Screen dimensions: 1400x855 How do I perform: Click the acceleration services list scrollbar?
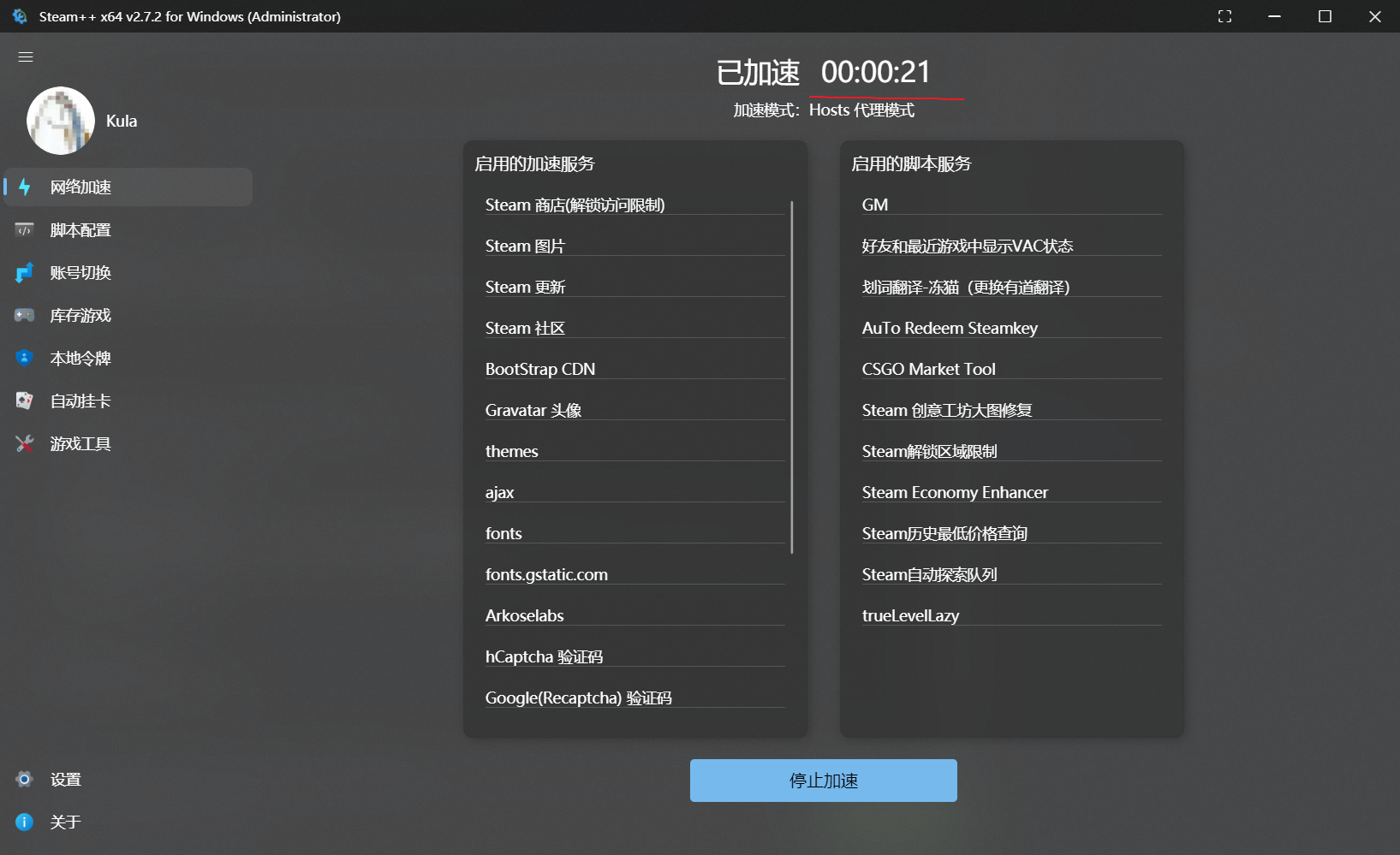pyautogui.click(x=792, y=377)
